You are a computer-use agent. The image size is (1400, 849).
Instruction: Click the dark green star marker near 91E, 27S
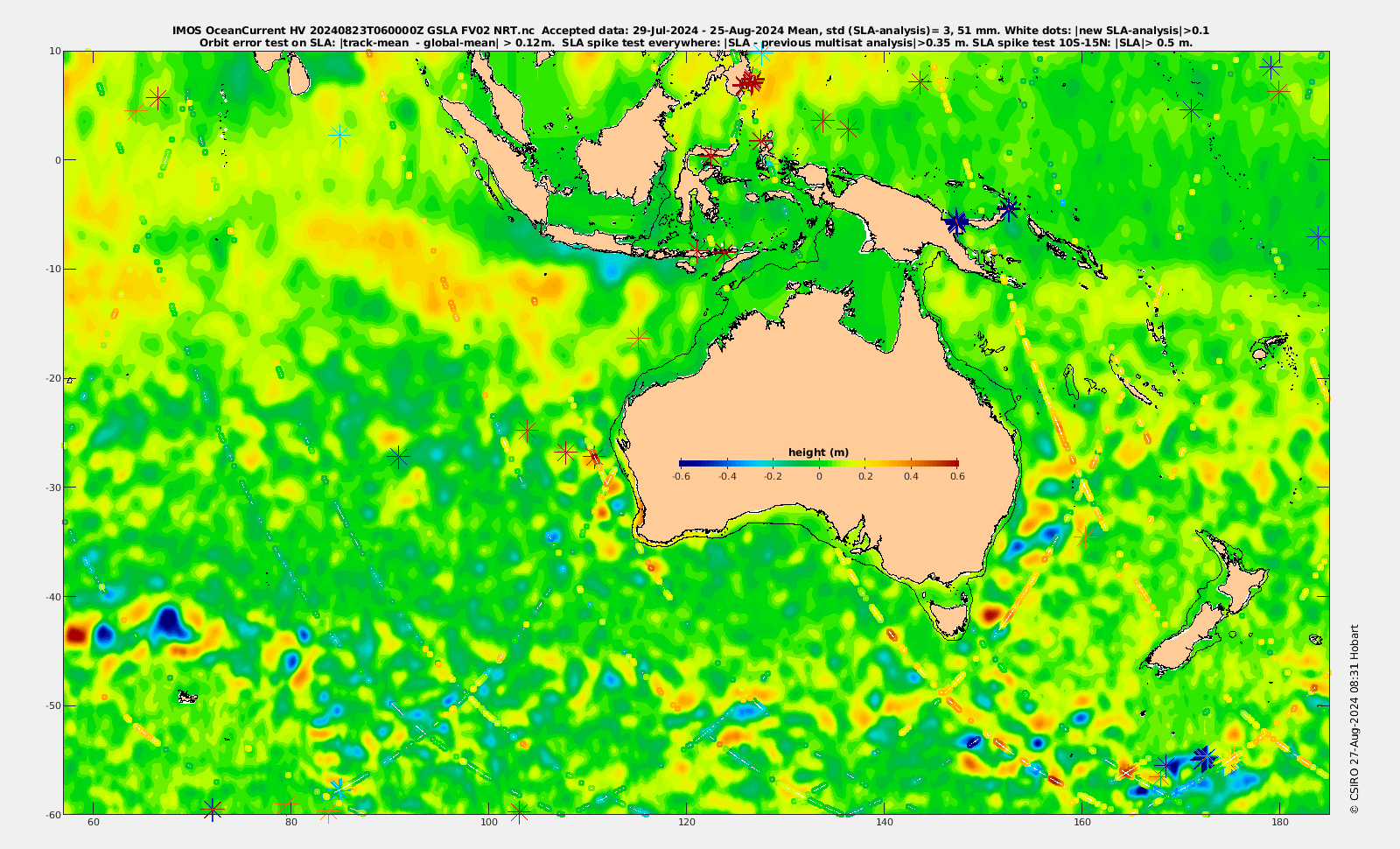pyautogui.click(x=399, y=456)
